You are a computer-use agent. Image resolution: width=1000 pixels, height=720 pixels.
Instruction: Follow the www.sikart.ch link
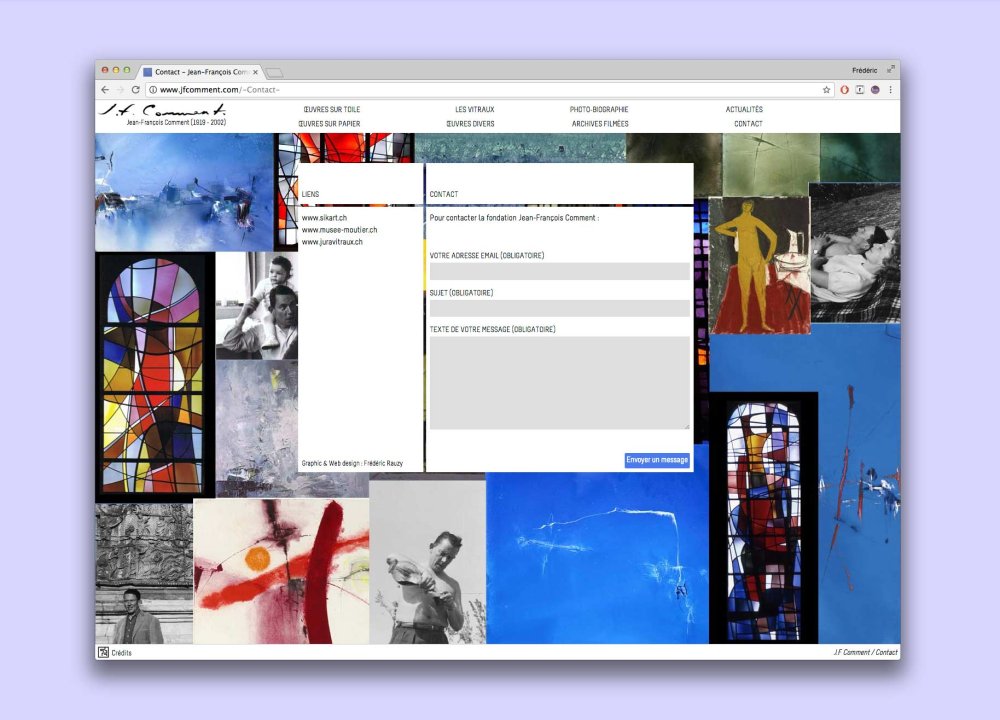(x=324, y=217)
